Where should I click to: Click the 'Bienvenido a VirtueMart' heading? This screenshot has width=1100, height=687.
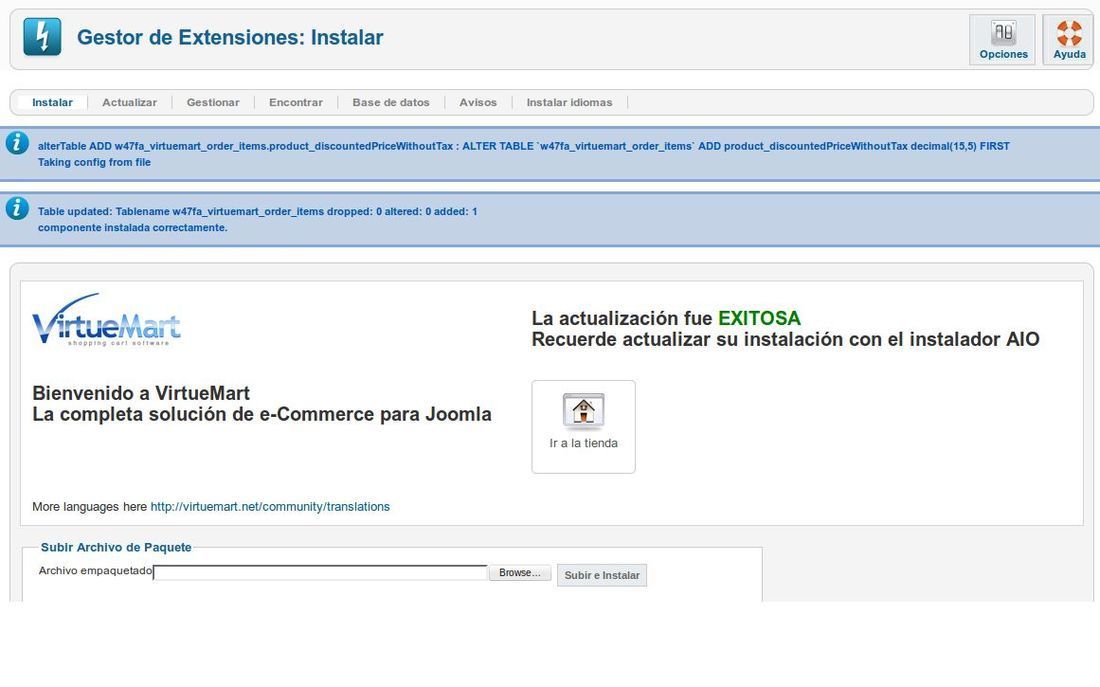[141, 393]
